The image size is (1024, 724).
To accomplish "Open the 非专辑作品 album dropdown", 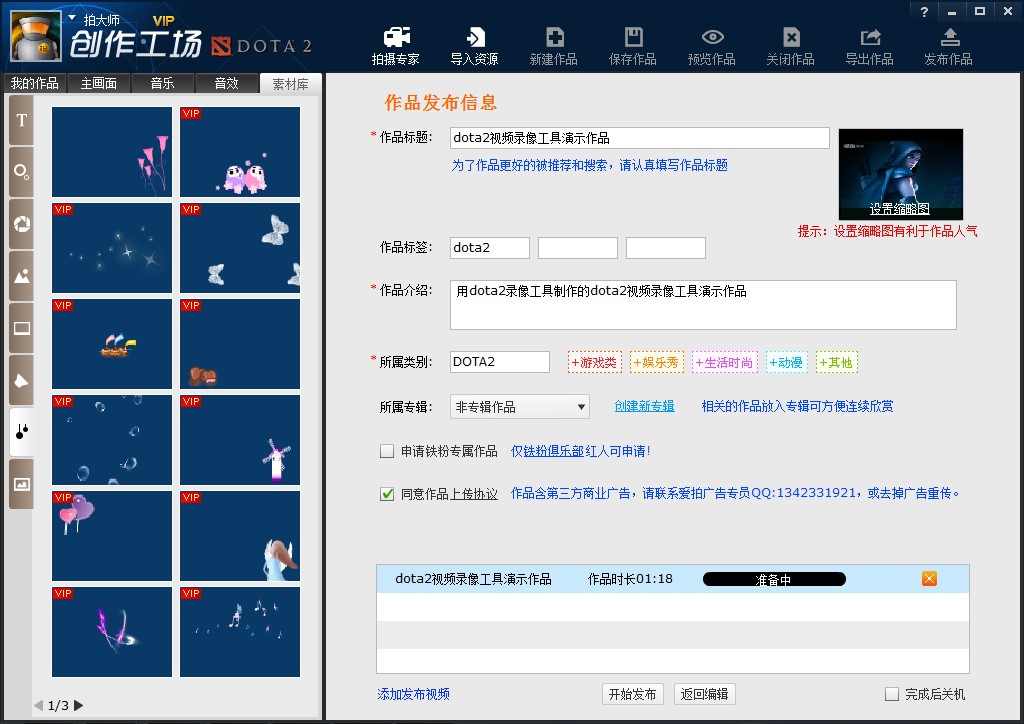I will pos(520,407).
